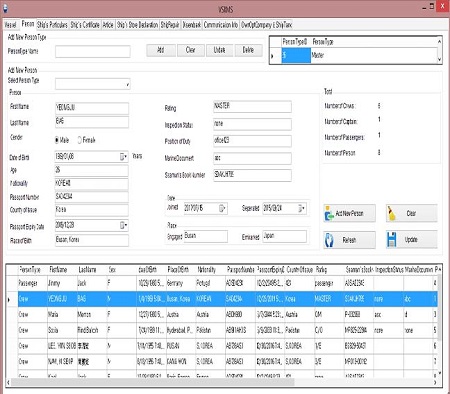Click the 'passenger' rating cell in first row
The height and width of the screenshot is (394, 450).
coord(329,283)
